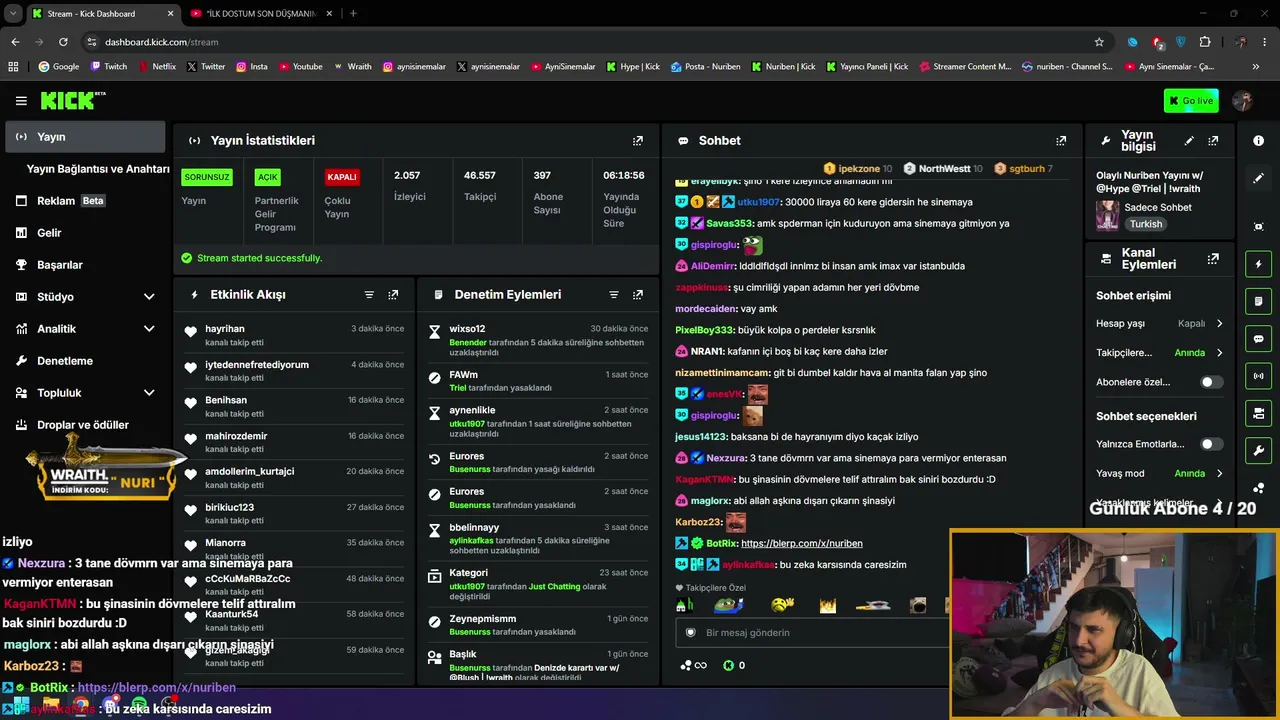1280x720 pixels.
Task: Select the crying pepe emote in quick emotes
Action: [x=728, y=605]
